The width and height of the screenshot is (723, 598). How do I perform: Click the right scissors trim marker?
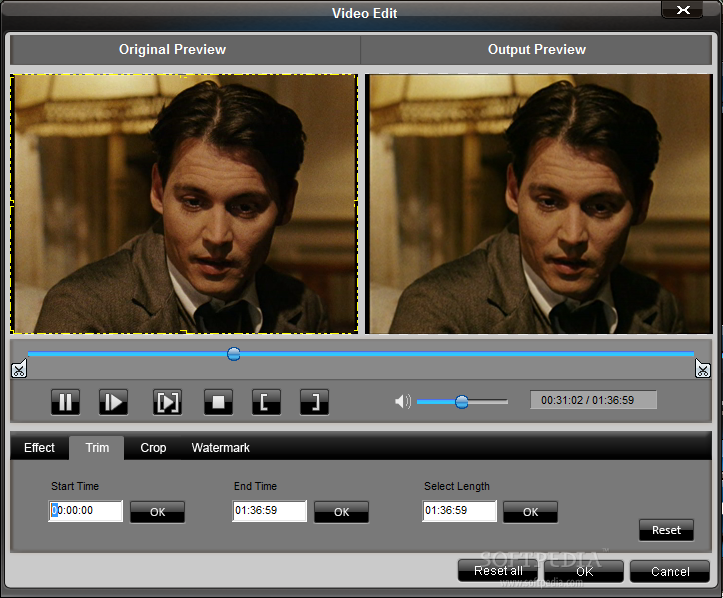coord(702,369)
